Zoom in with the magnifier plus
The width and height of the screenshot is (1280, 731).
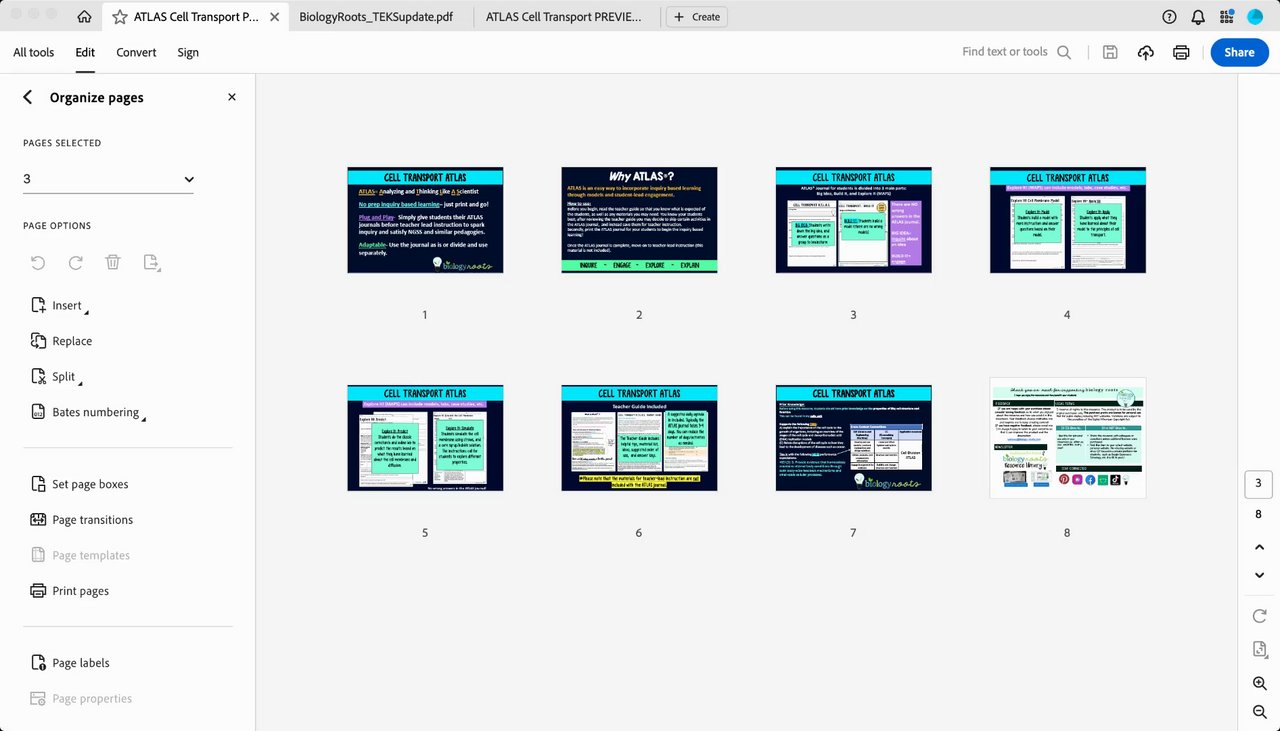(x=1259, y=683)
